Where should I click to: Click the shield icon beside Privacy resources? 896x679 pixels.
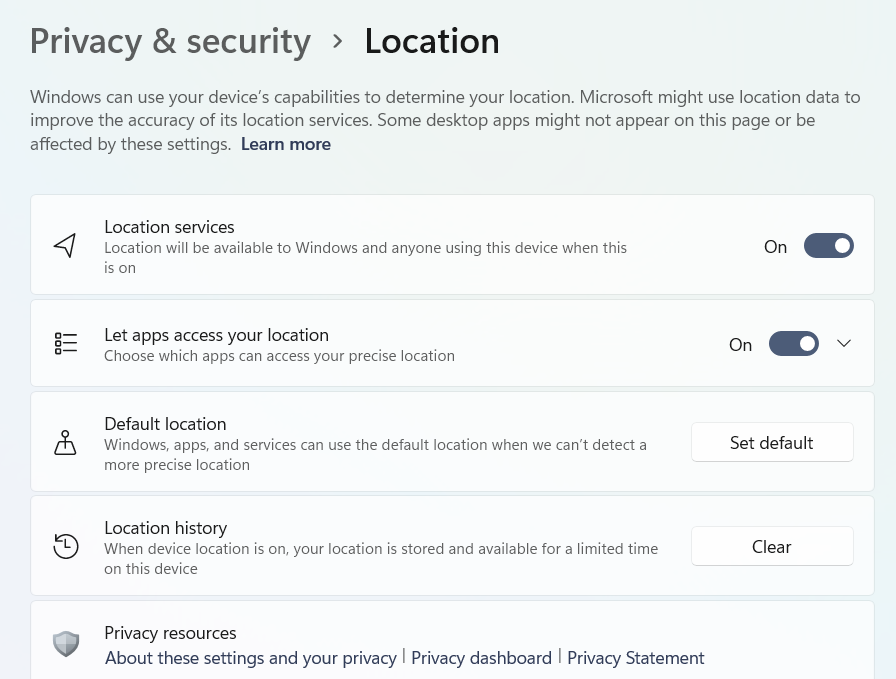pyautogui.click(x=65, y=643)
